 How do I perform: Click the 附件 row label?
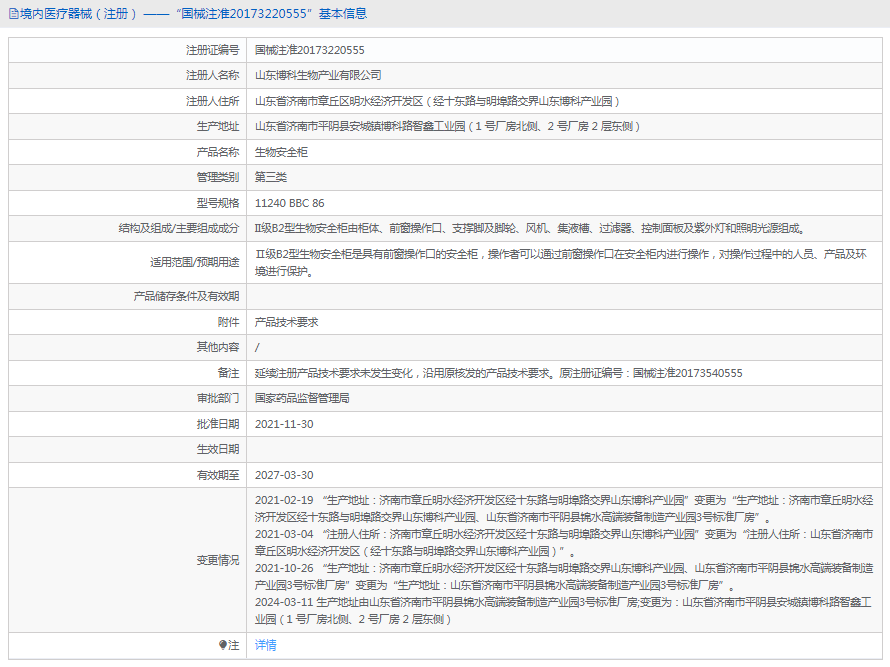tap(228, 322)
